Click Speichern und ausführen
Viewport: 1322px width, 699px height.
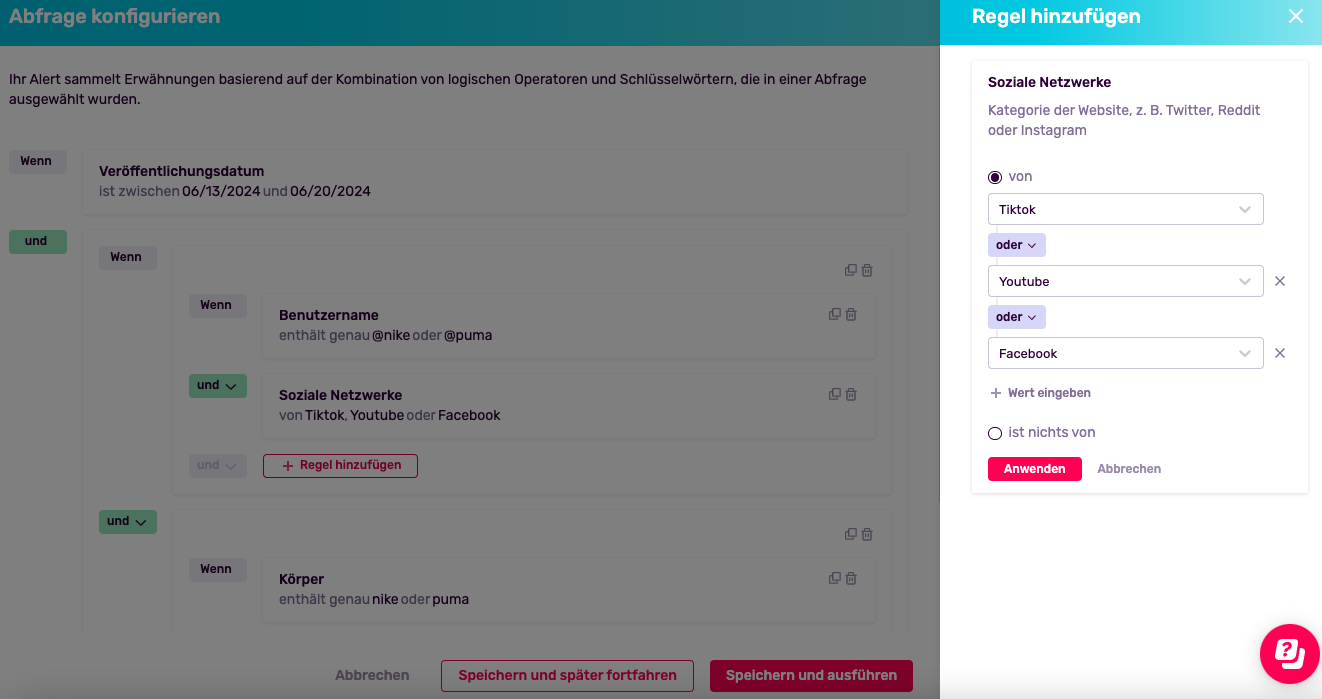[x=811, y=675]
